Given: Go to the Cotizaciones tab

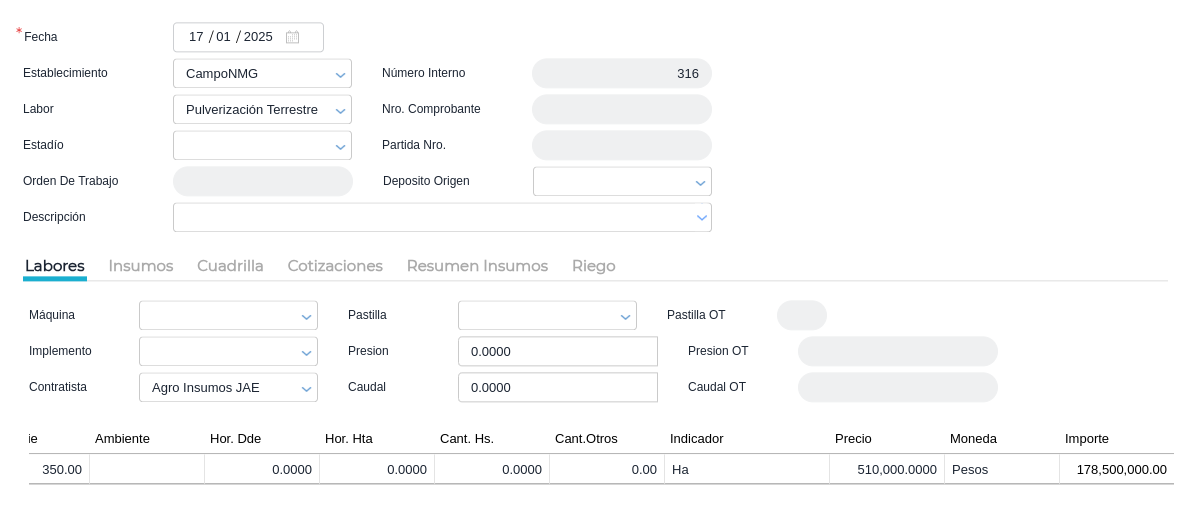Looking at the screenshot, I should (x=335, y=266).
